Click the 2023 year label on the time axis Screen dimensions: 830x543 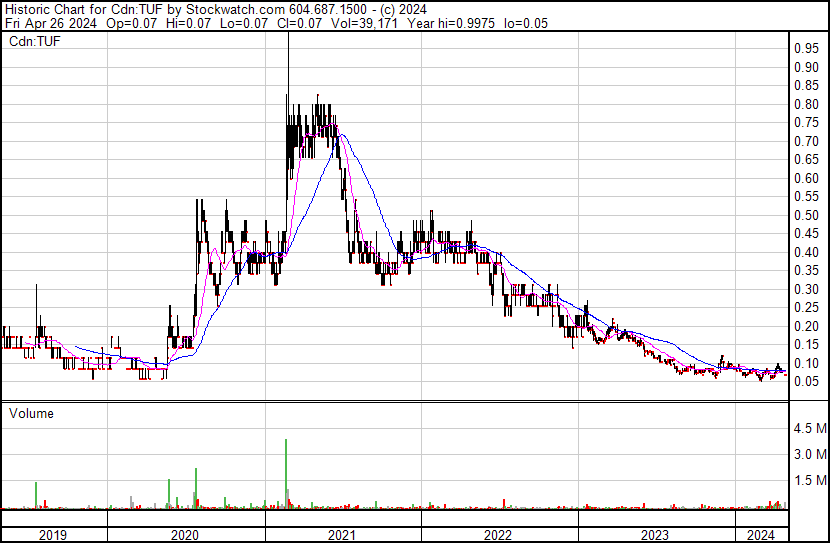[655, 535]
